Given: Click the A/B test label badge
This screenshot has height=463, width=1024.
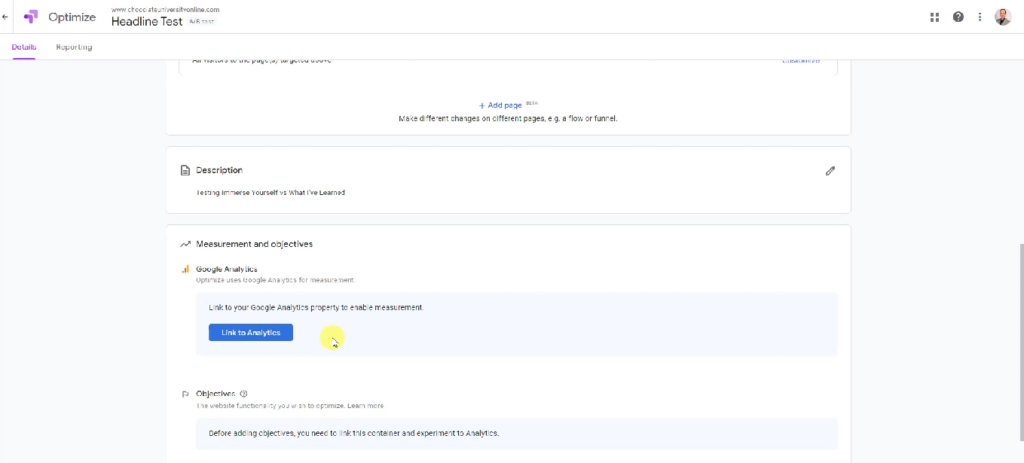Looking at the screenshot, I should (x=201, y=22).
